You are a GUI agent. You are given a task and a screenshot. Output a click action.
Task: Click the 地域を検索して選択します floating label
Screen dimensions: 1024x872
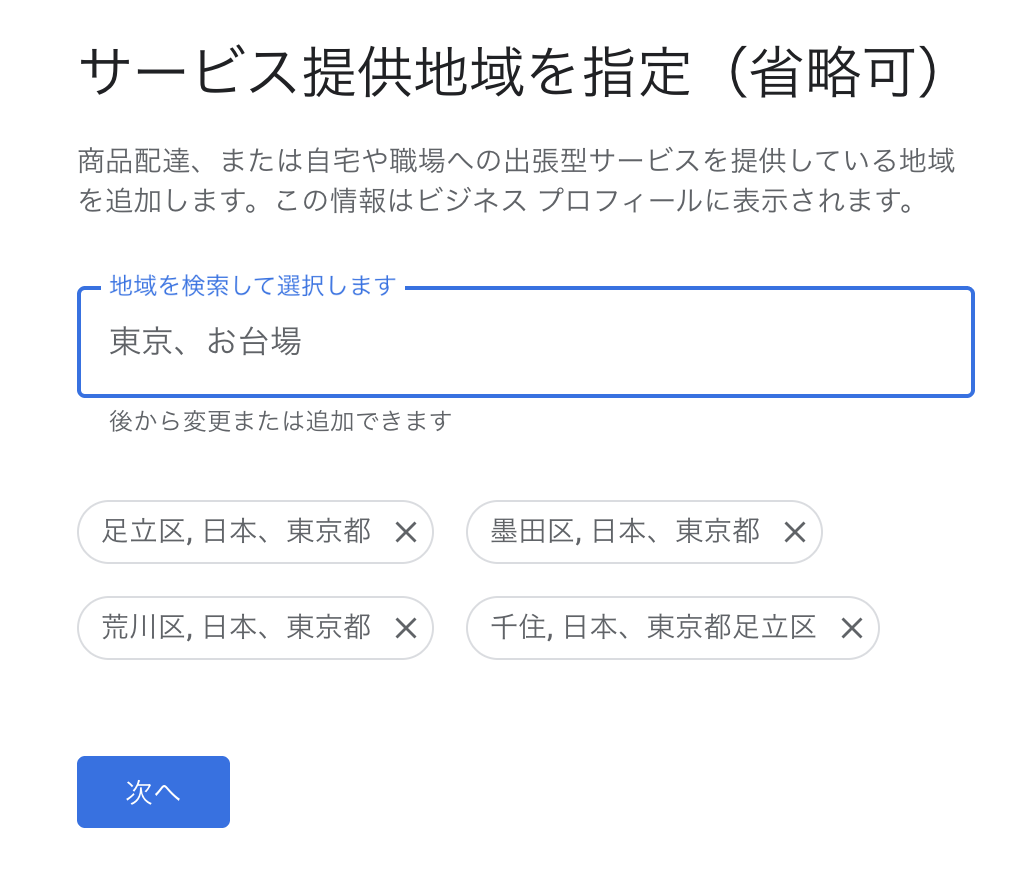253,285
